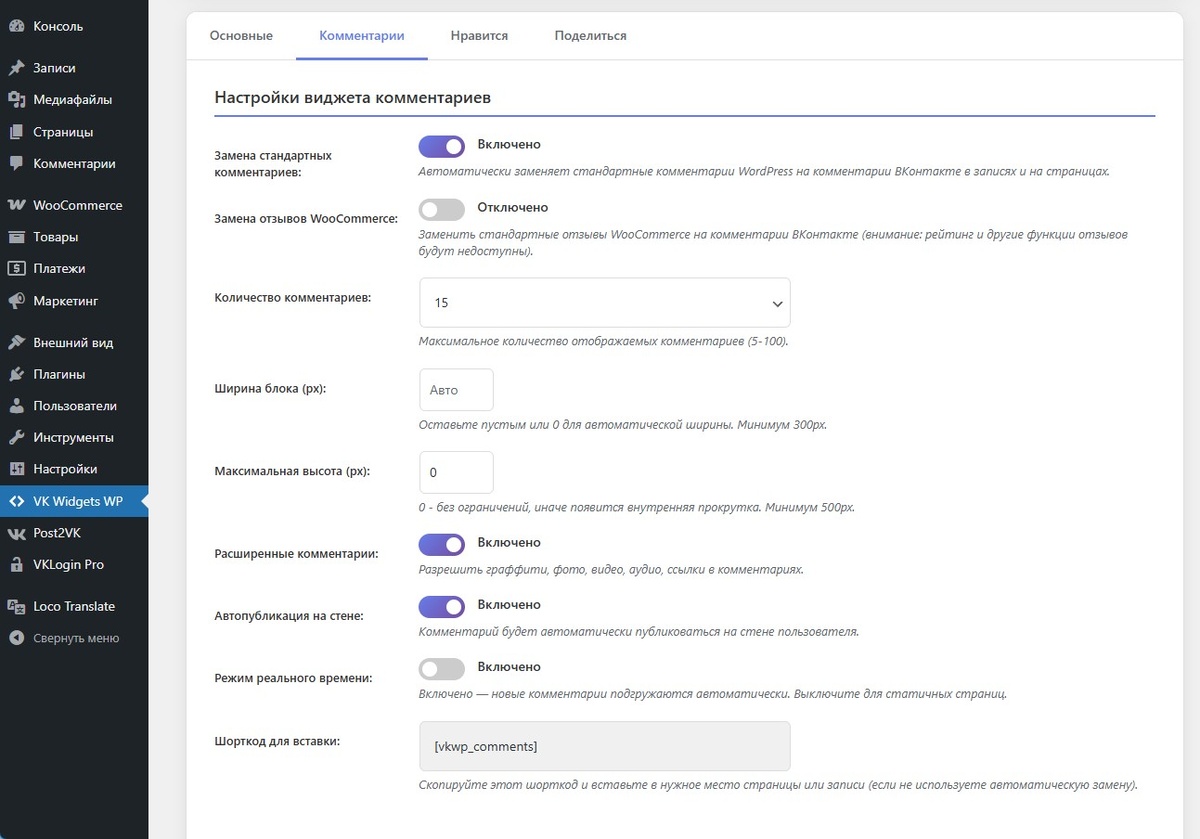Click the Платежи dollar icon
The width and height of the screenshot is (1200, 839).
pyautogui.click(x=16, y=268)
